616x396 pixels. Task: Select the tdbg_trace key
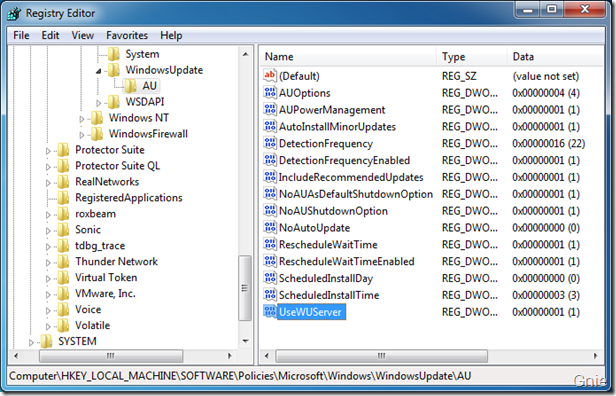tap(100, 246)
